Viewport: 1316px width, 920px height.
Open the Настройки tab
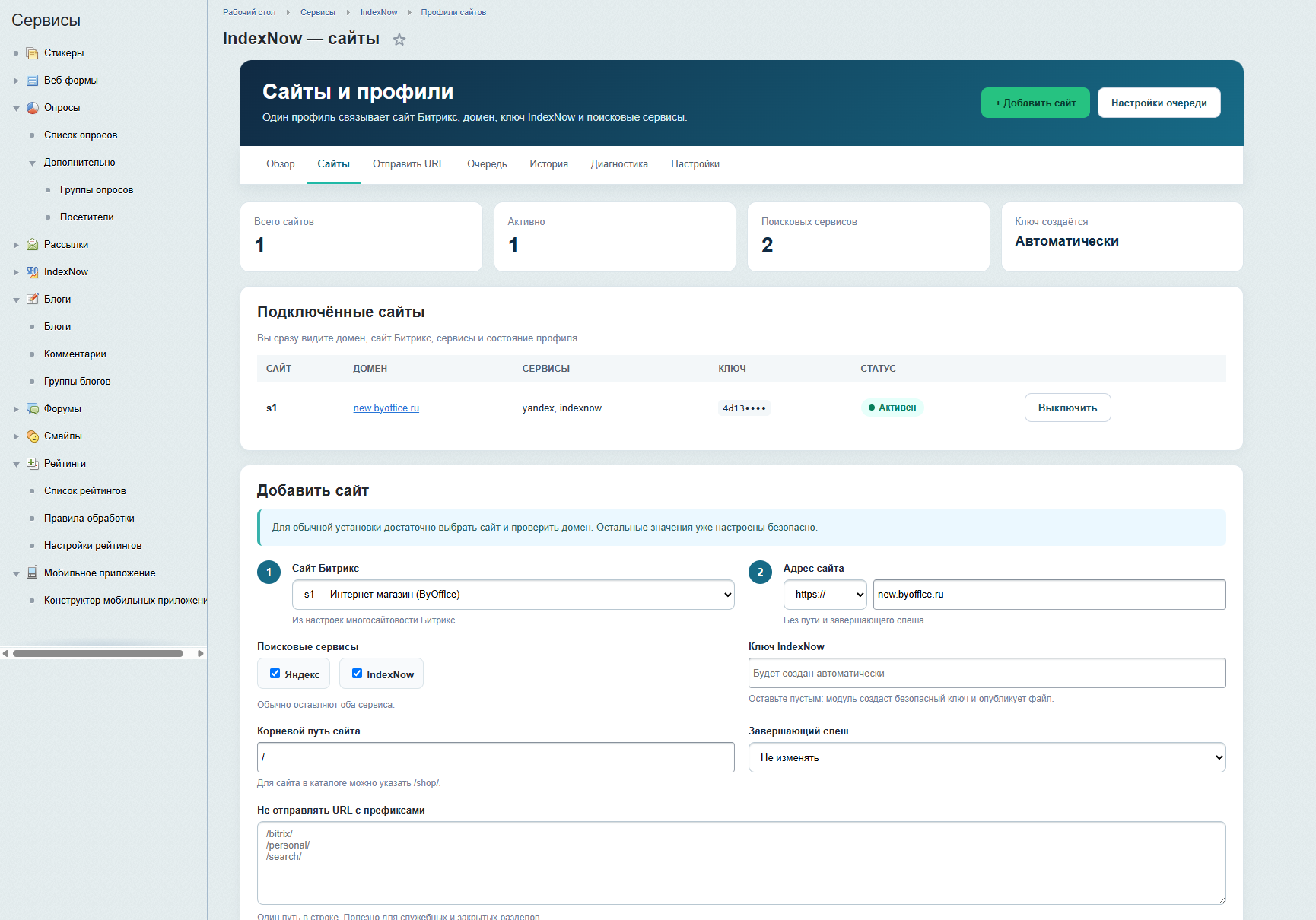[695, 164]
